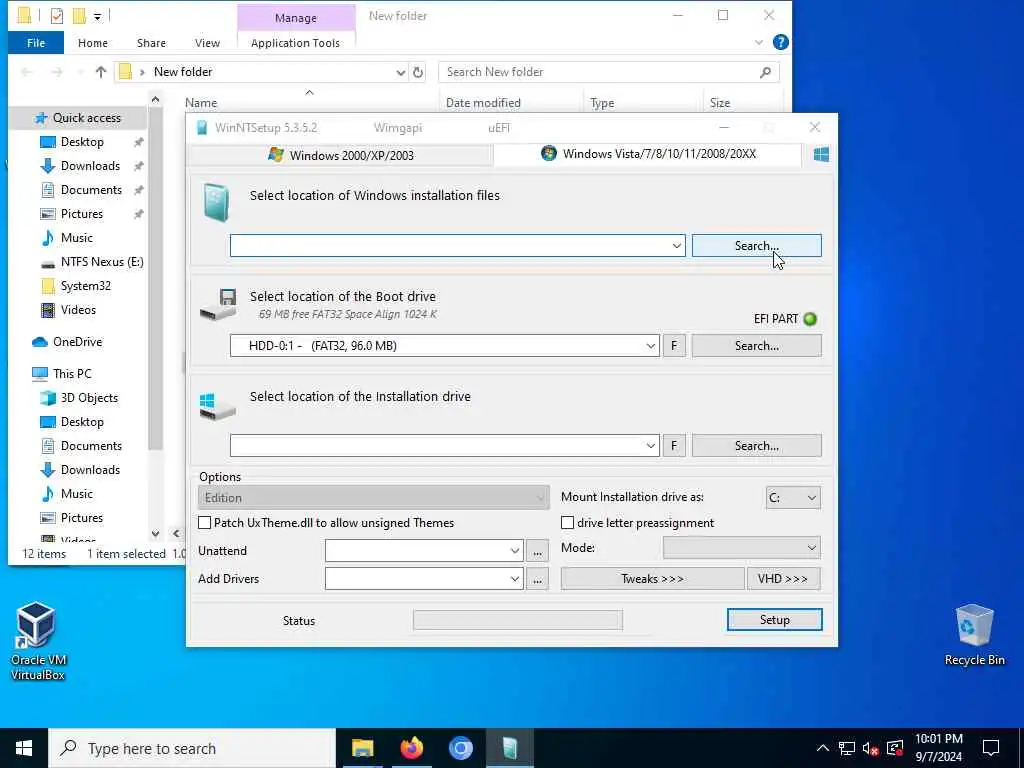Refresh the New folder view
Screen dimensions: 1024x768
(418, 72)
